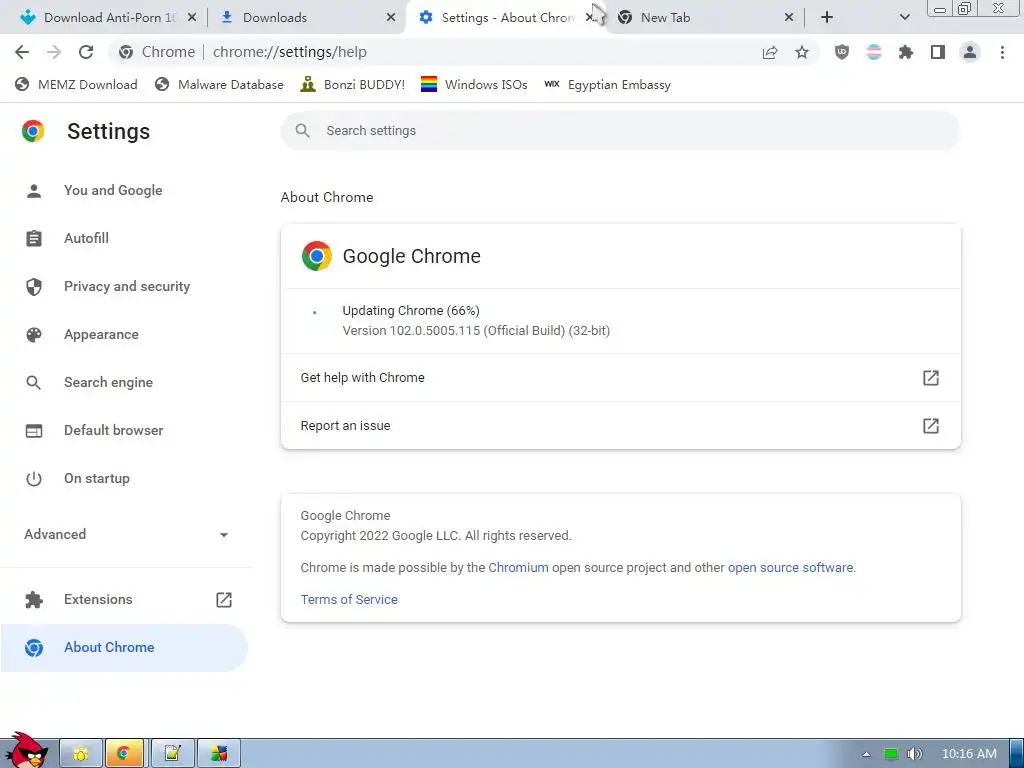Viewport: 1024px width, 768px height.
Task: Open the notepad taskbar icon
Action: (172, 754)
